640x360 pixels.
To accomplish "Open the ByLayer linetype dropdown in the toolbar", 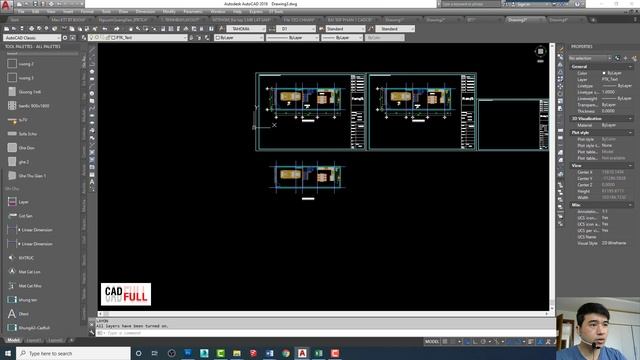I will point(292,38).
